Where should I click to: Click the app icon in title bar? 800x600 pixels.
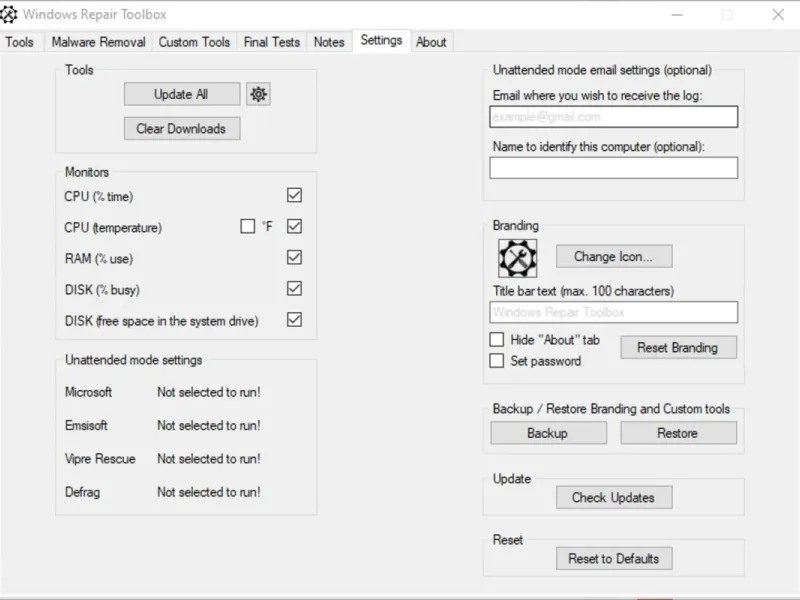pyautogui.click(x=9, y=14)
